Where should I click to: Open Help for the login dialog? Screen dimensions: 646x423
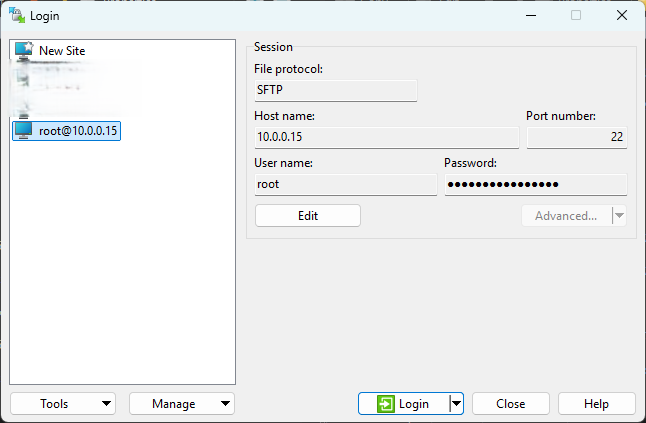(596, 404)
